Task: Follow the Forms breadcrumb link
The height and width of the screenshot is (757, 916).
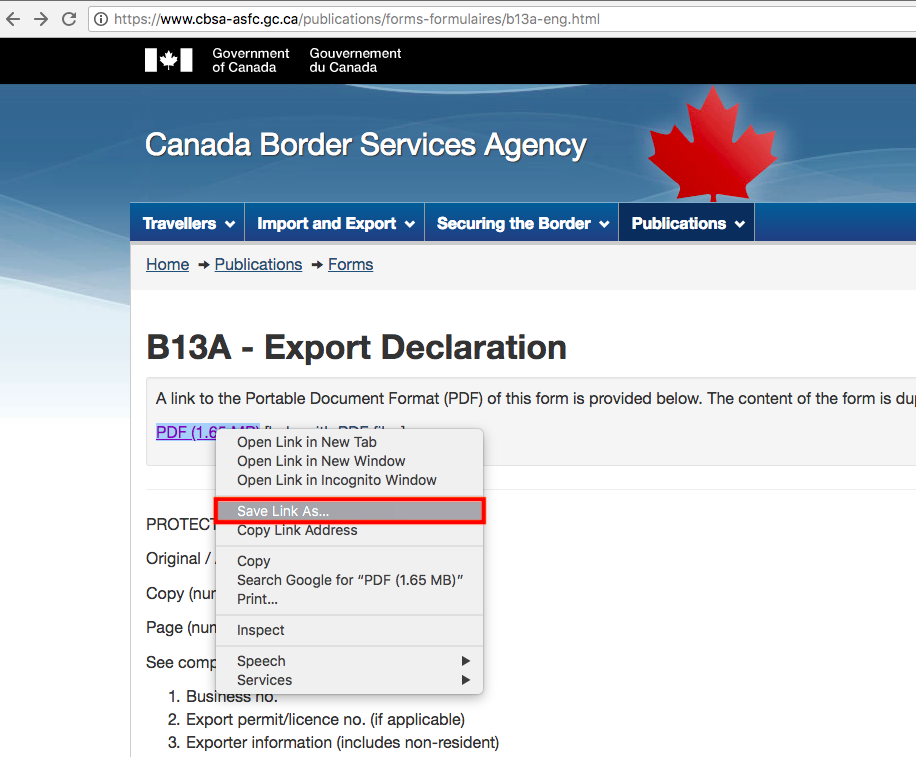Action: tap(351, 265)
